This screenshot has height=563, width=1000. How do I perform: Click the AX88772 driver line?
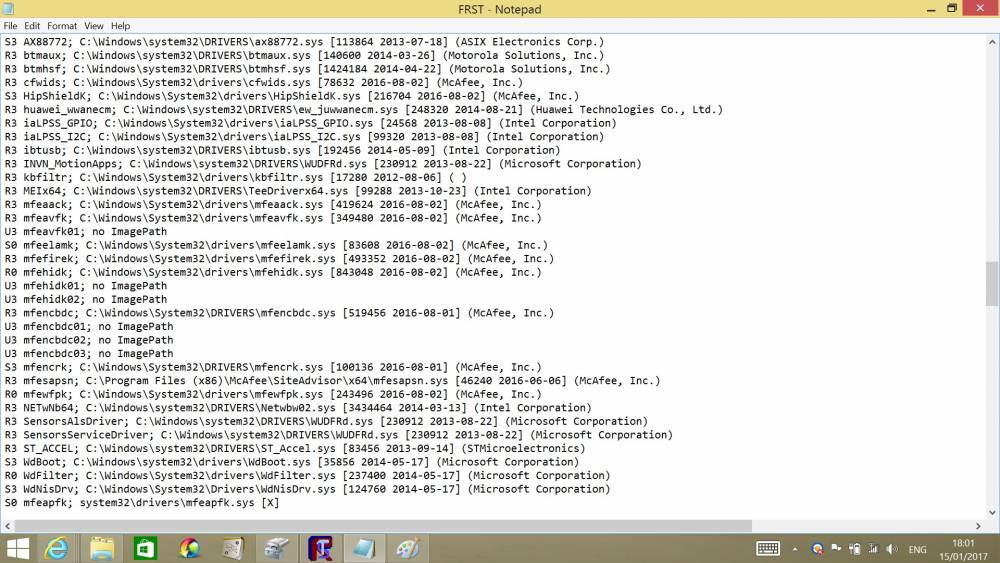coord(304,41)
